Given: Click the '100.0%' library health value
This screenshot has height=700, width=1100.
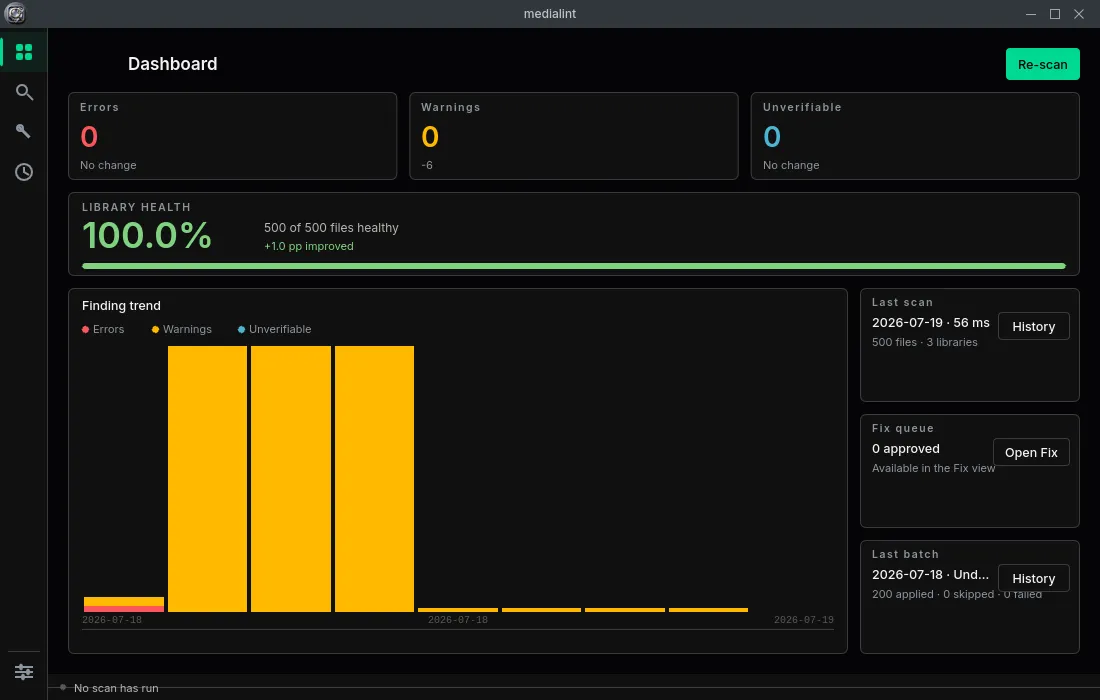Looking at the screenshot, I should 147,235.
